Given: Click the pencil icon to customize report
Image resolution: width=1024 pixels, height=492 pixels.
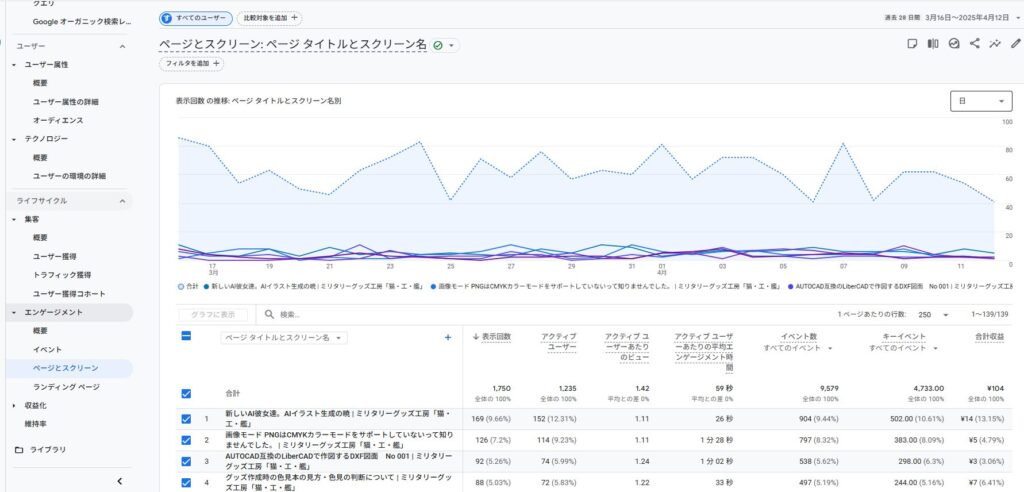Looking at the screenshot, I should [1016, 44].
